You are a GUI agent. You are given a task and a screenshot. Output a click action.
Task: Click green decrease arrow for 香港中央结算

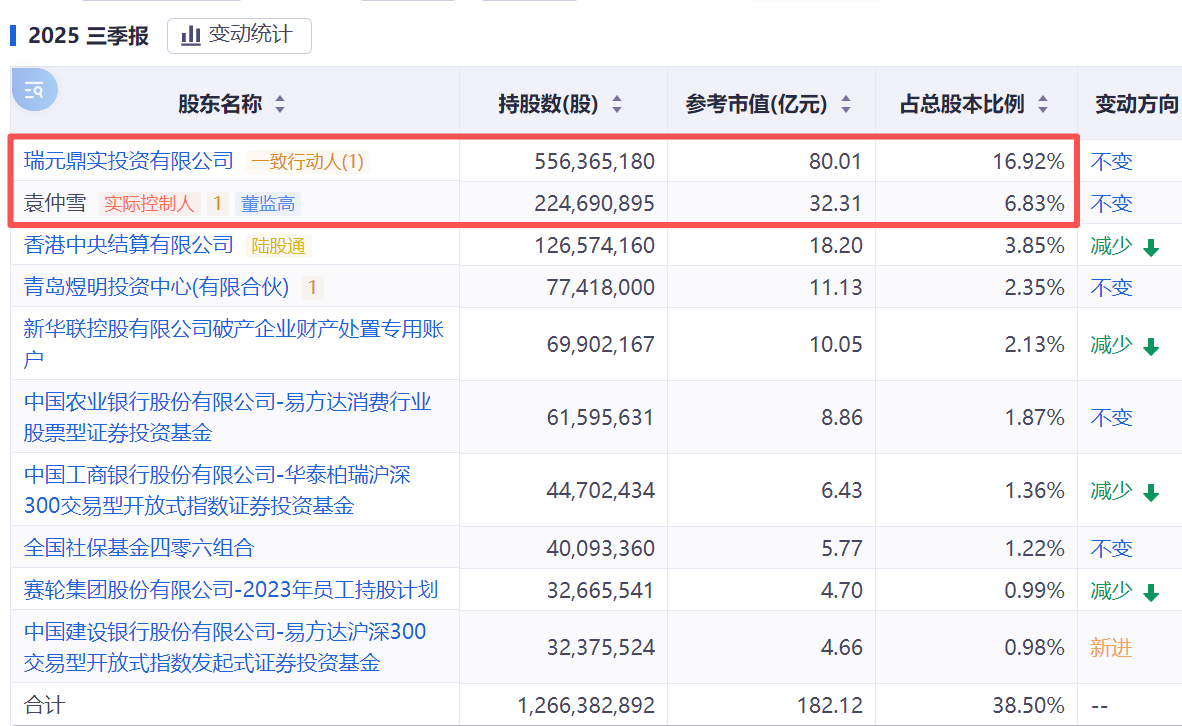1151,247
